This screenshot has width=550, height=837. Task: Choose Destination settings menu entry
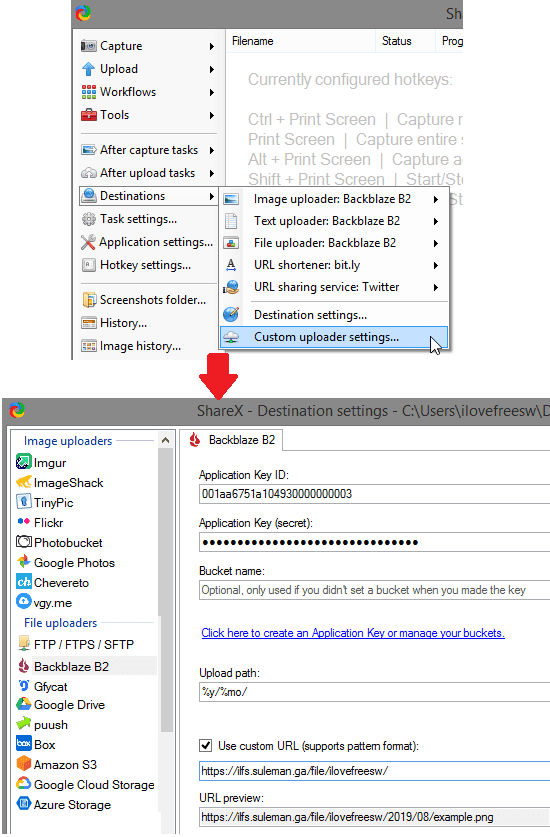point(334,314)
